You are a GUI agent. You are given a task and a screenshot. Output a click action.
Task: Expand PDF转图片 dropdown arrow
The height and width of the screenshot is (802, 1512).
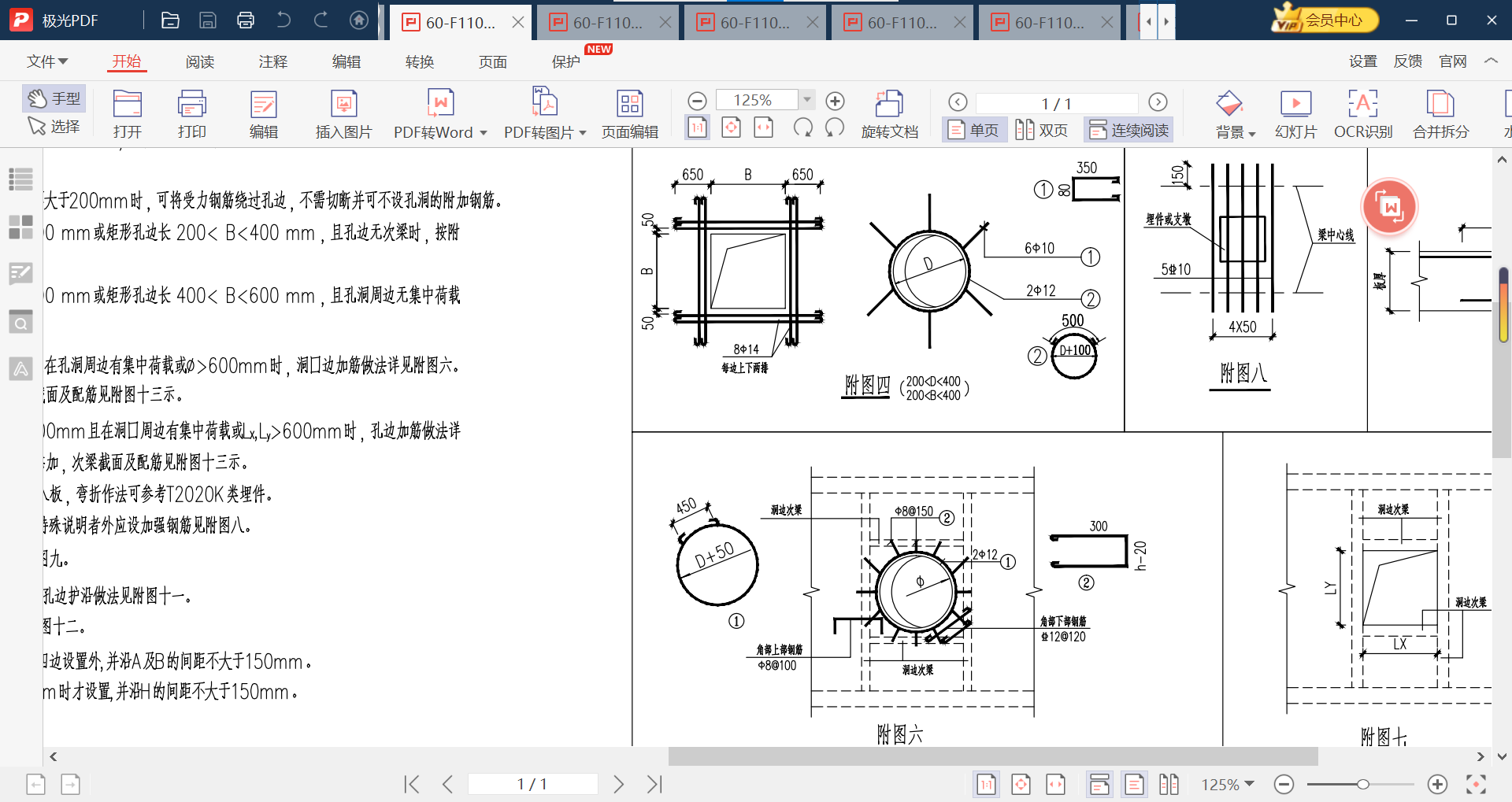pos(583,133)
